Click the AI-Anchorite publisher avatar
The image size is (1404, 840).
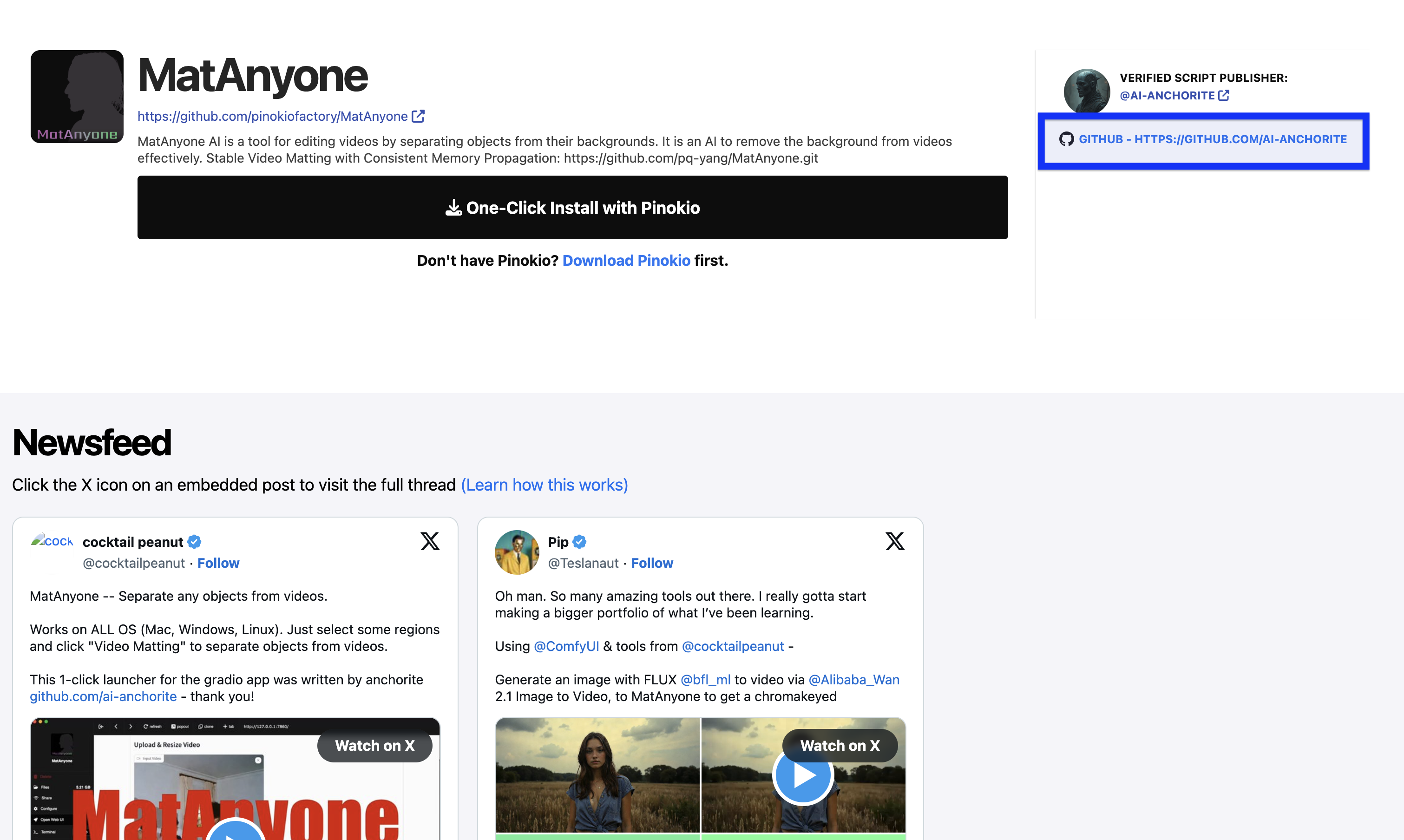coord(1087,91)
